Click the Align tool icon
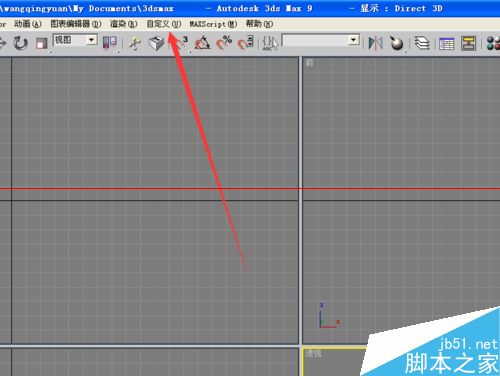Viewport: 500px width, 376px height. pyautogui.click(x=397, y=43)
